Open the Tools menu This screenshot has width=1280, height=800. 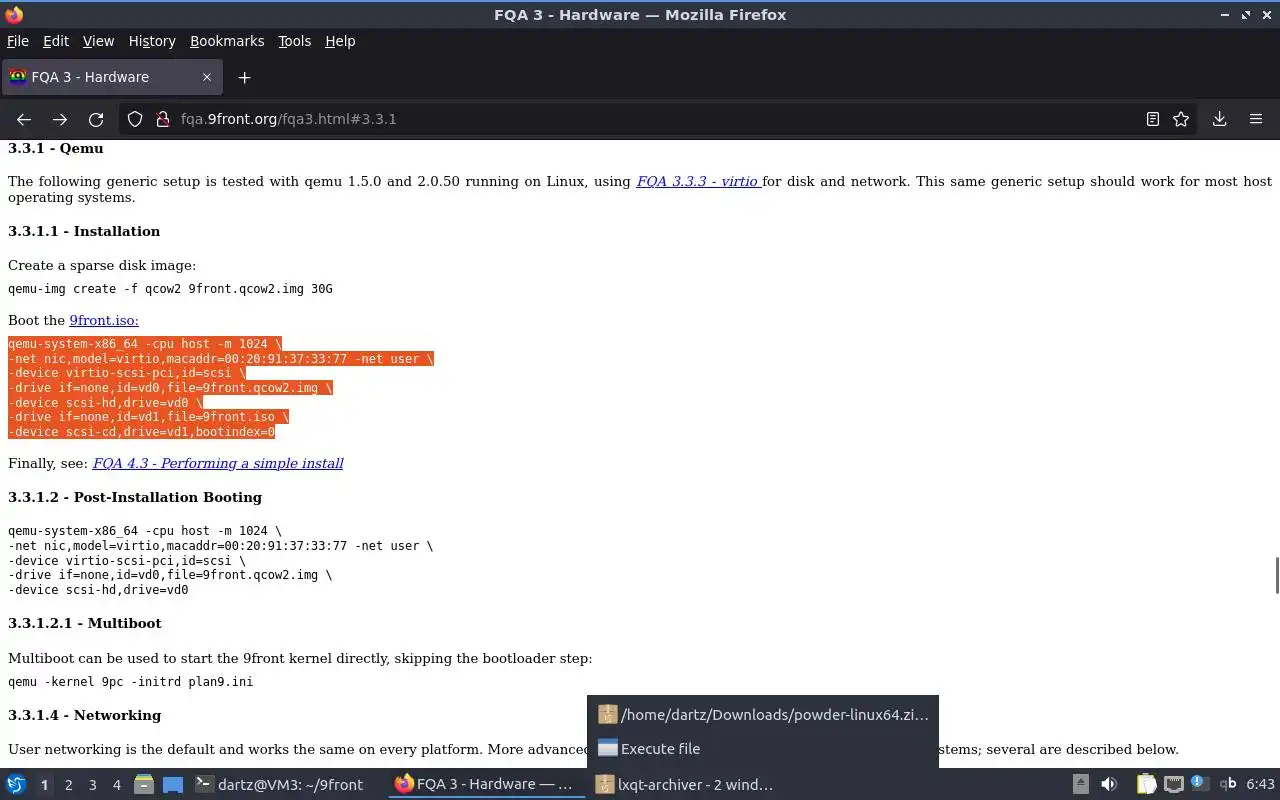pos(294,41)
